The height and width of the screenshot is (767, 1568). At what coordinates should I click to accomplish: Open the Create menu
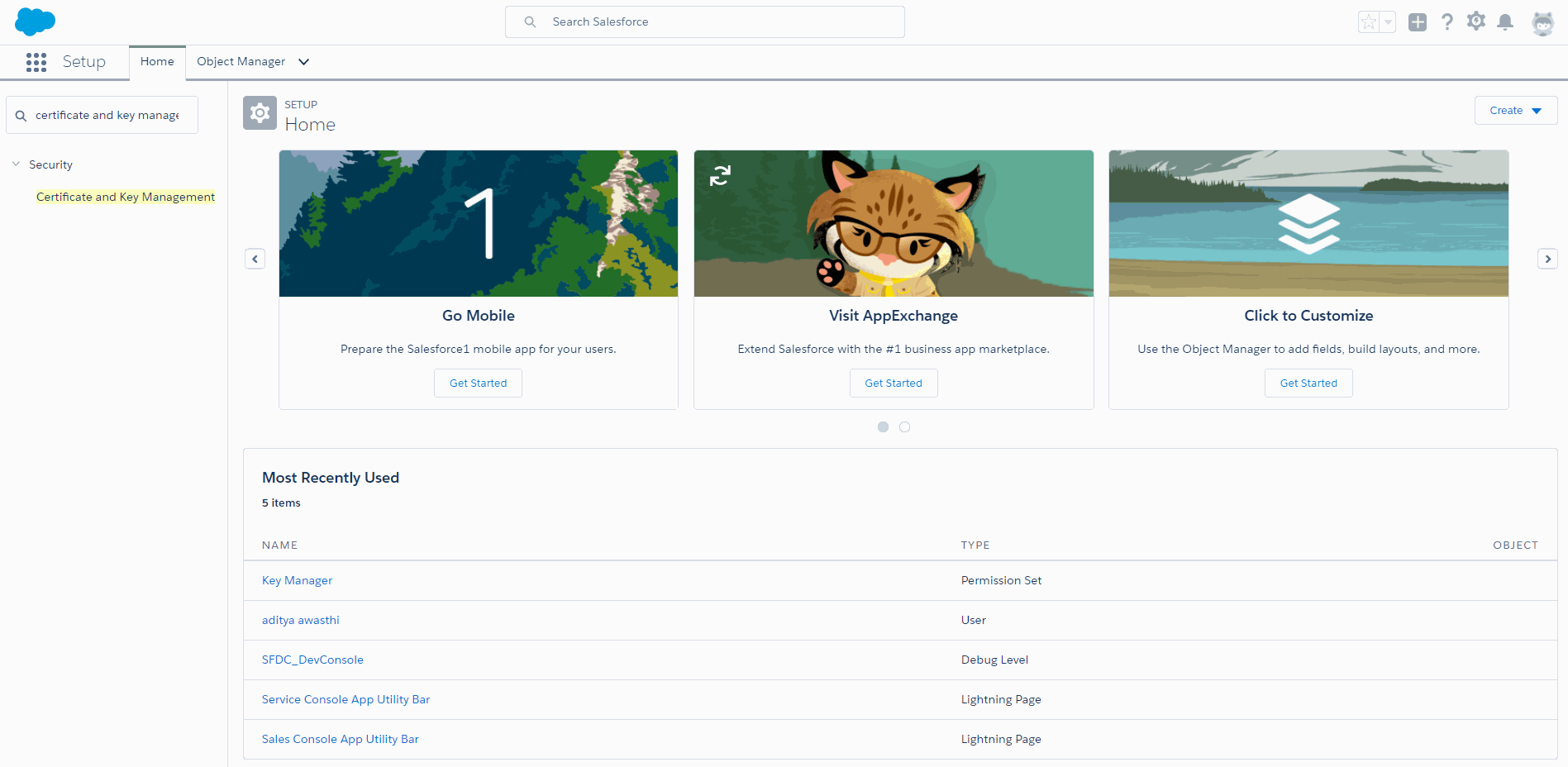[1515, 110]
